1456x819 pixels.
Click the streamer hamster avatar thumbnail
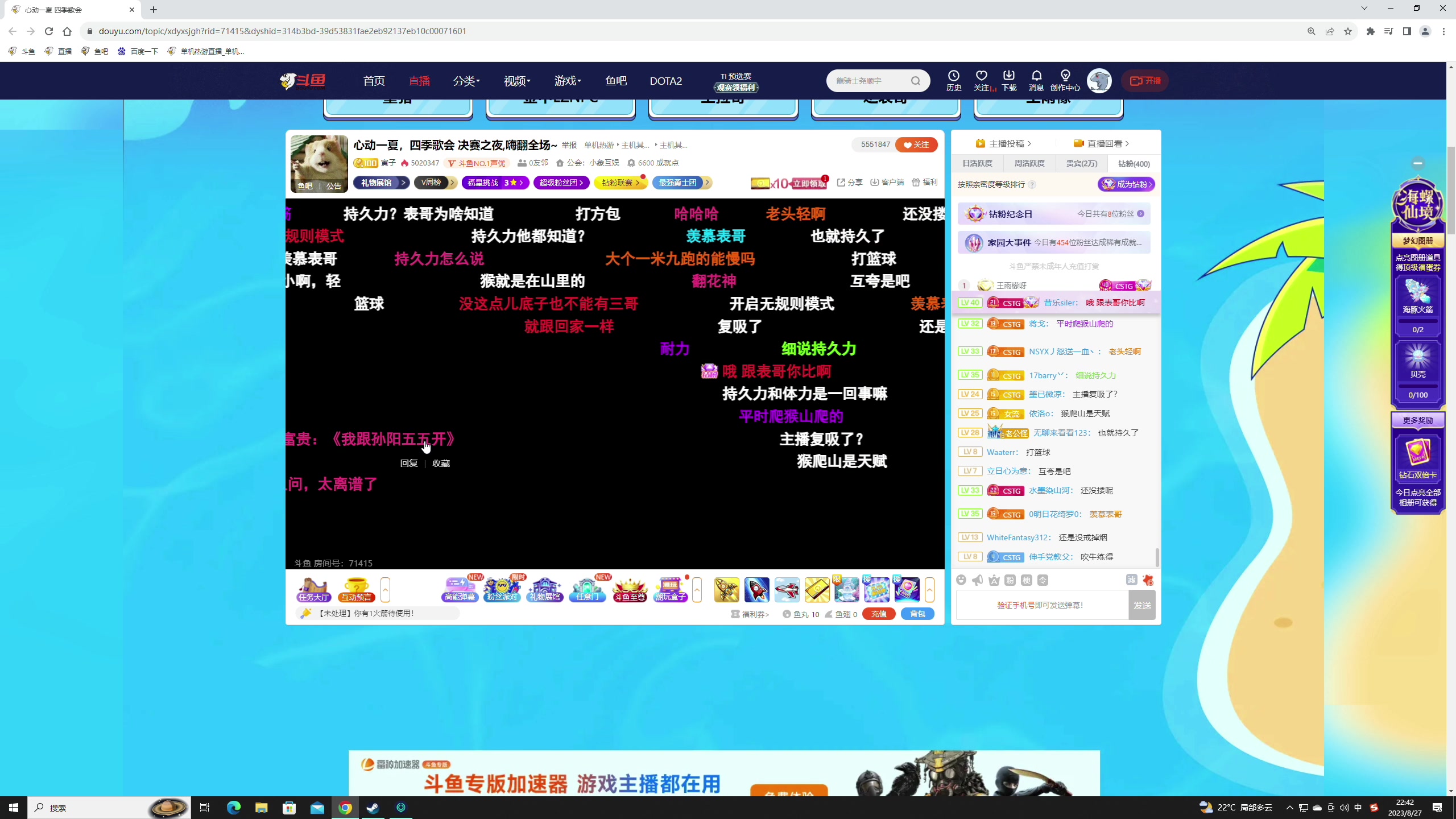(x=319, y=164)
